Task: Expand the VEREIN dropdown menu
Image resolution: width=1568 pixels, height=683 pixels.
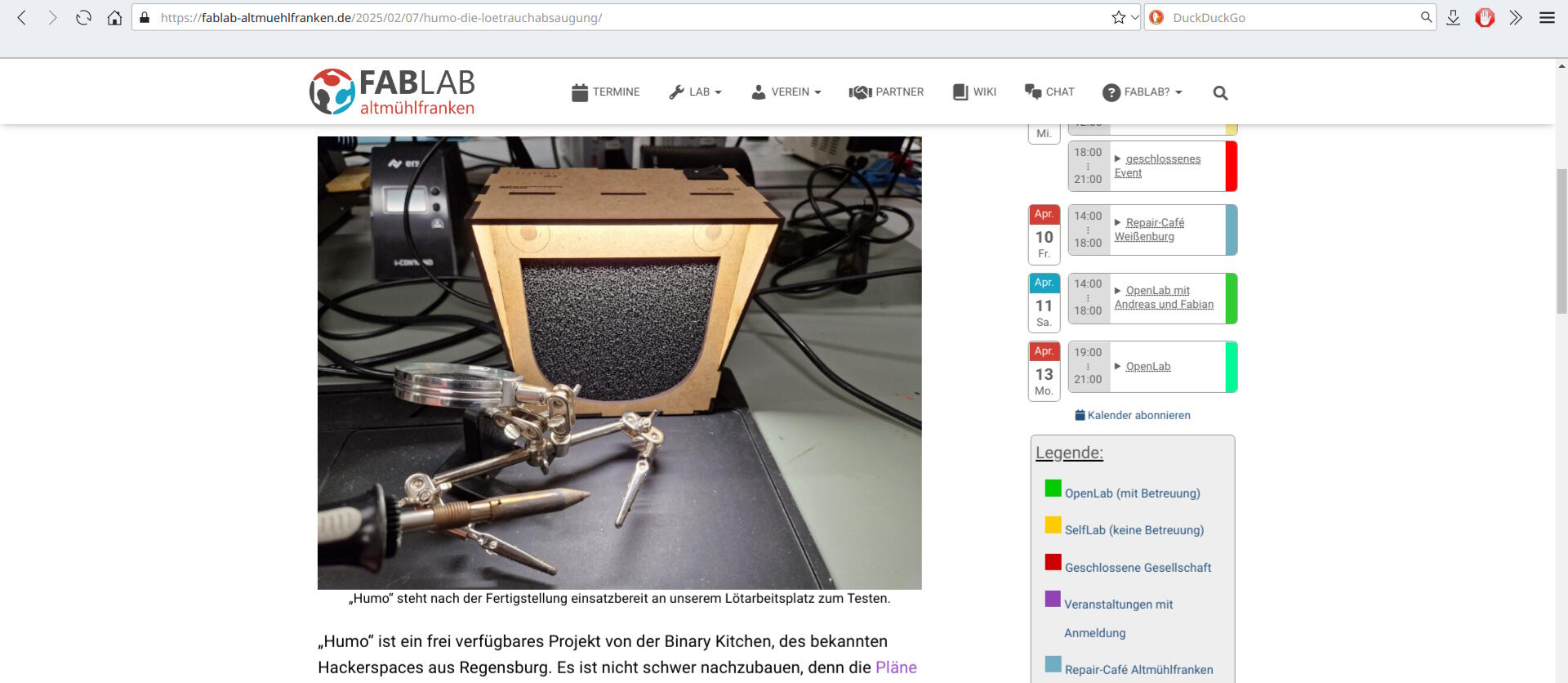Action: 786,92
